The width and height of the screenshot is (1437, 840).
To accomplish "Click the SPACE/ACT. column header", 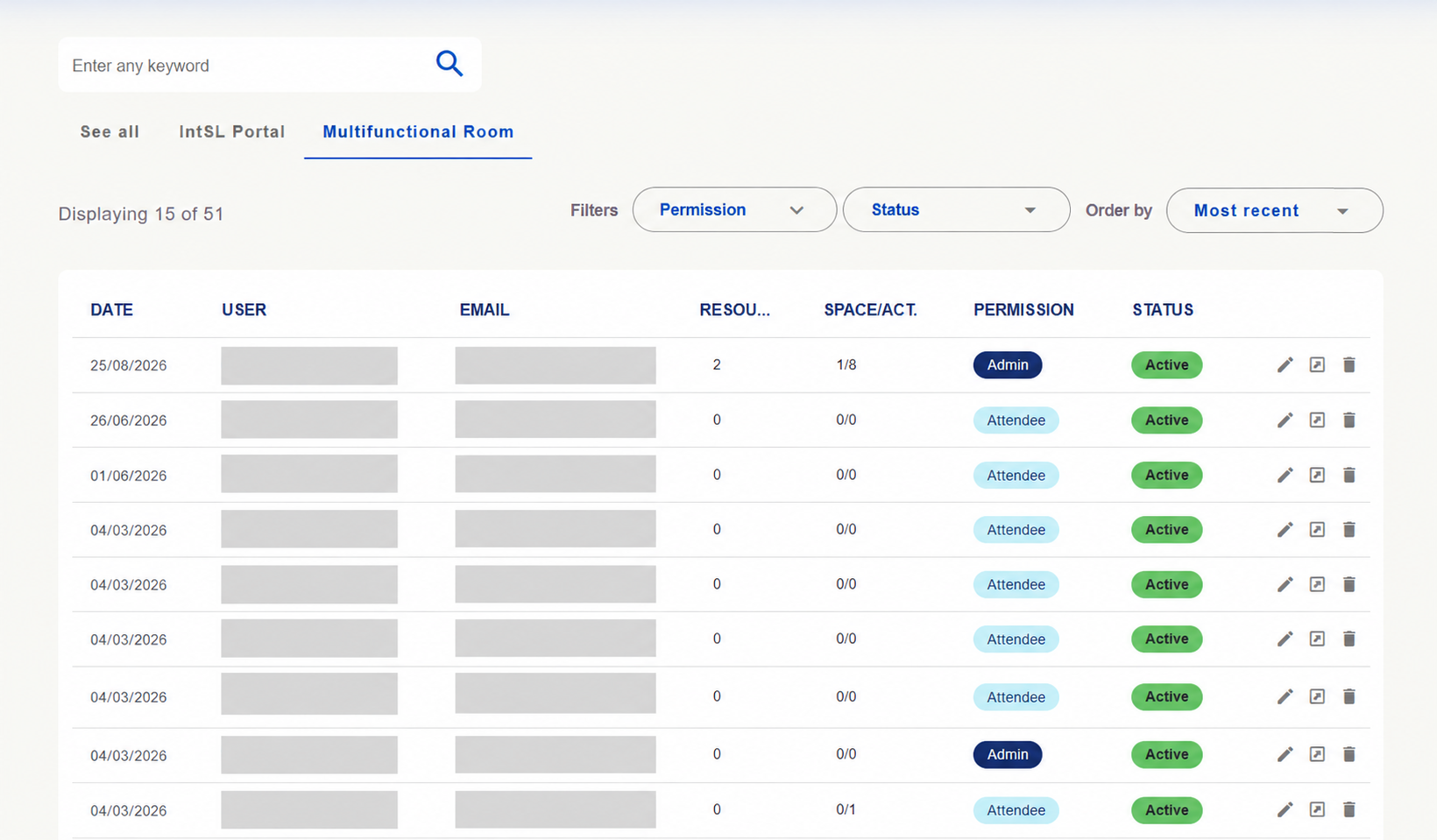I will (x=870, y=309).
